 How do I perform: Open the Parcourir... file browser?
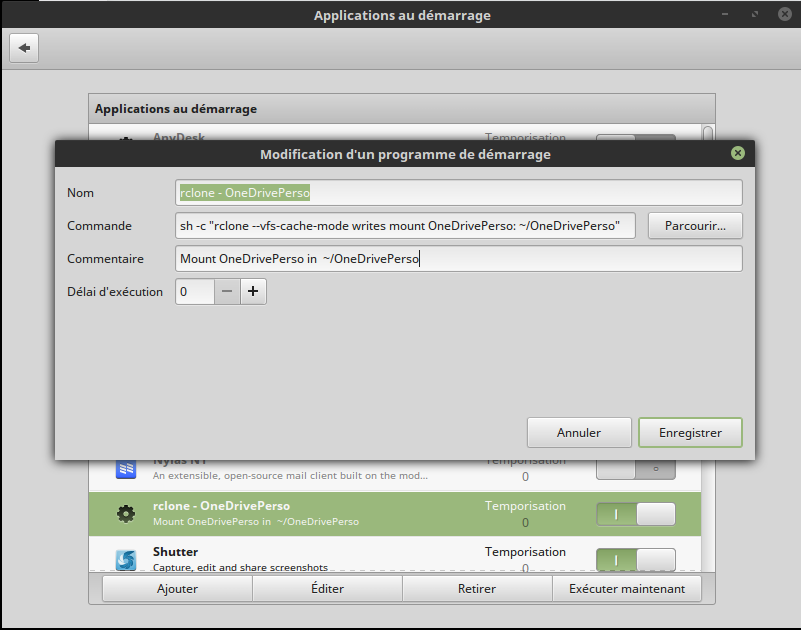point(695,226)
